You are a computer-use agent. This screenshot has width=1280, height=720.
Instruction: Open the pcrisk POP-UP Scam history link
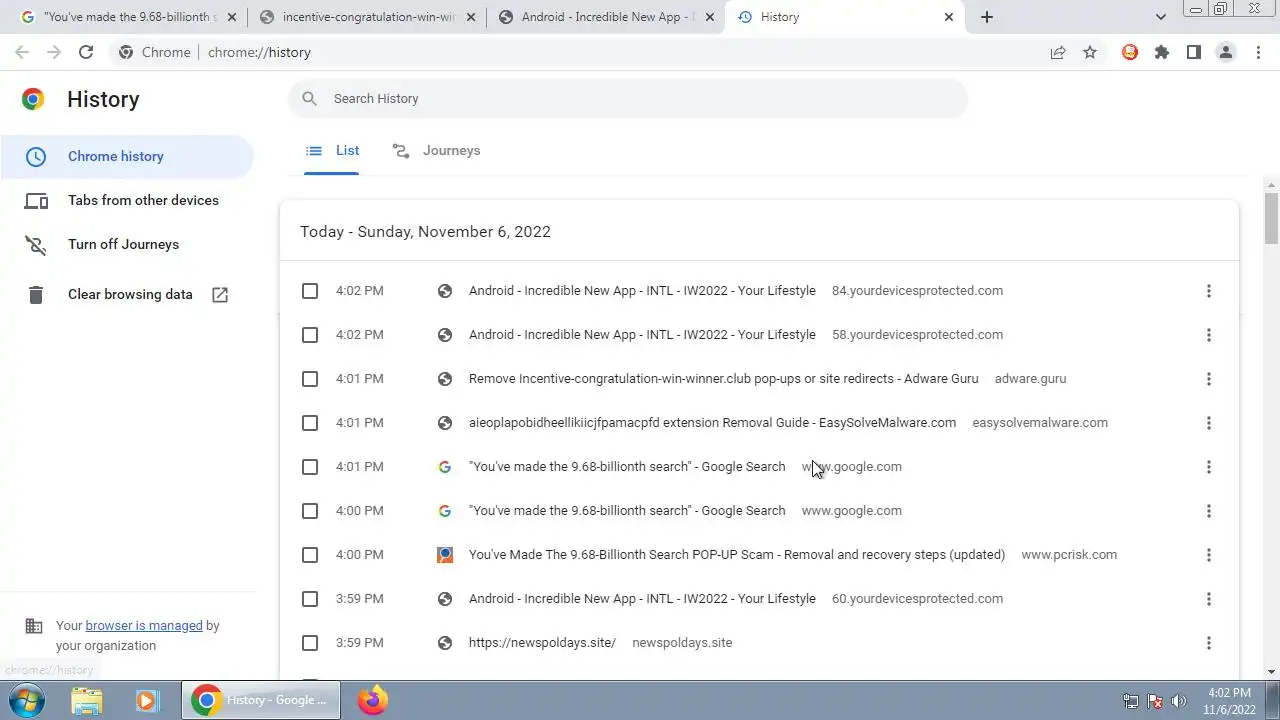point(737,555)
